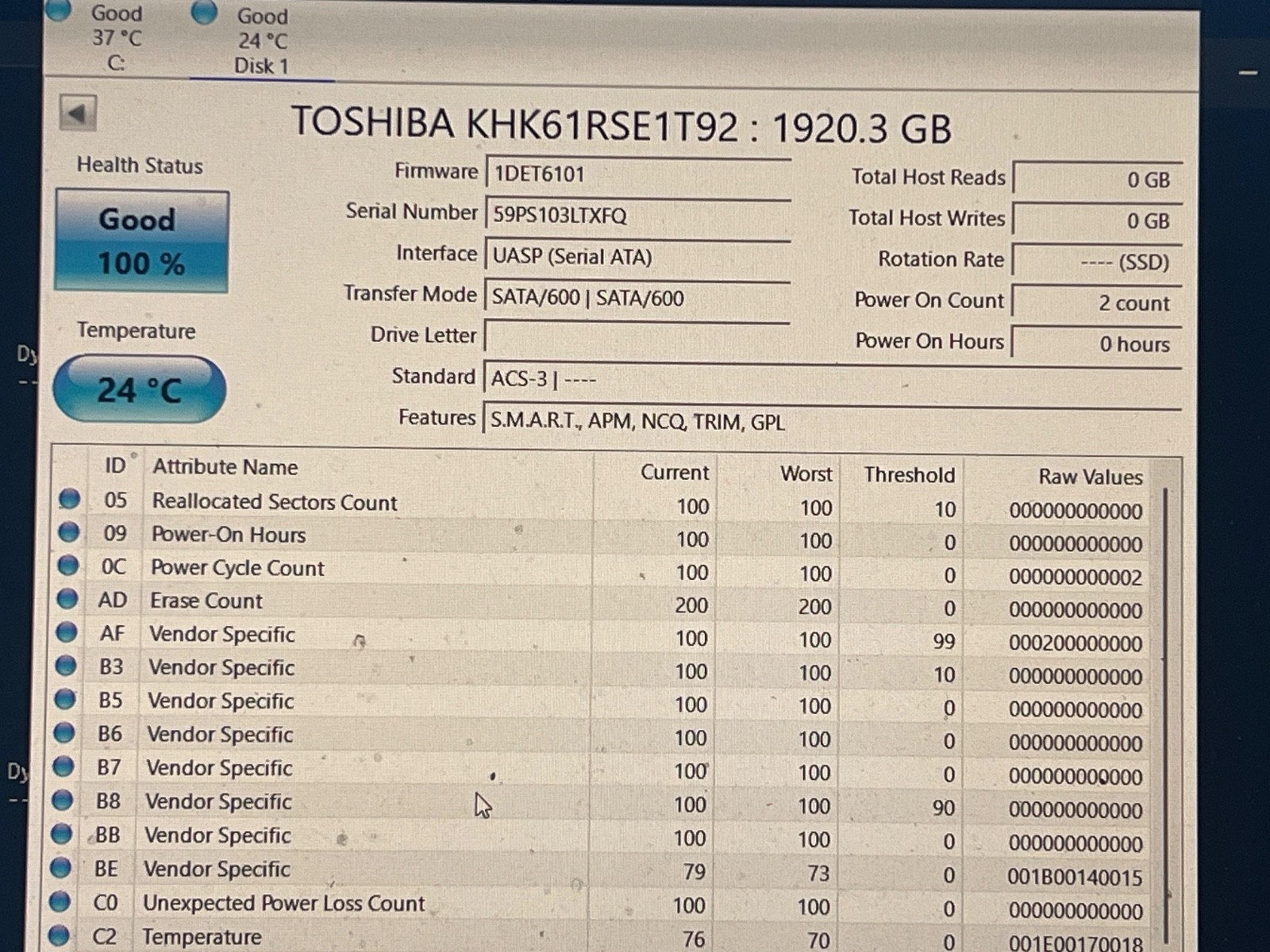Click status dot for BE Vendor Specific

pyautogui.click(x=61, y=868)
